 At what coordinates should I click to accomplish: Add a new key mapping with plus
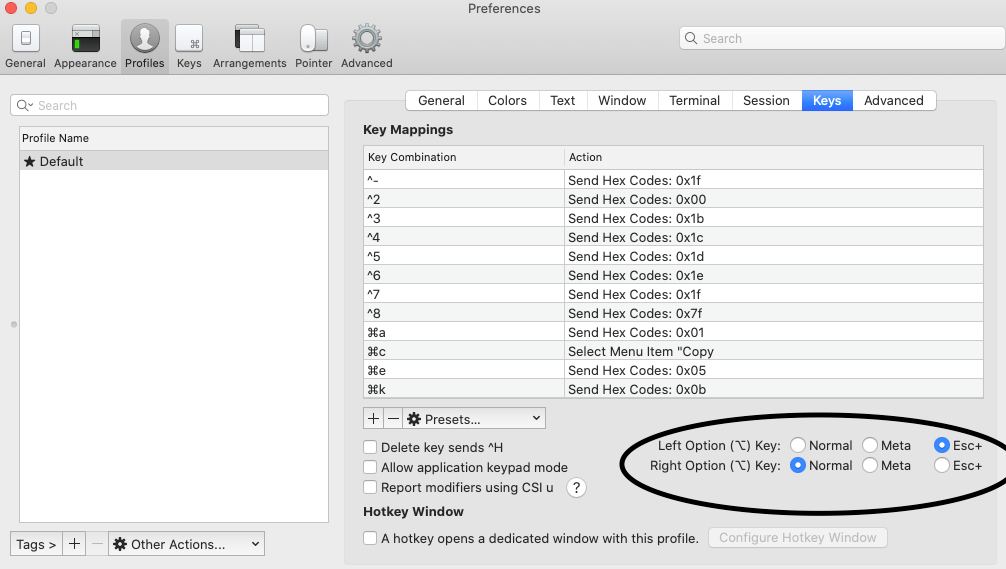(373, 419)
